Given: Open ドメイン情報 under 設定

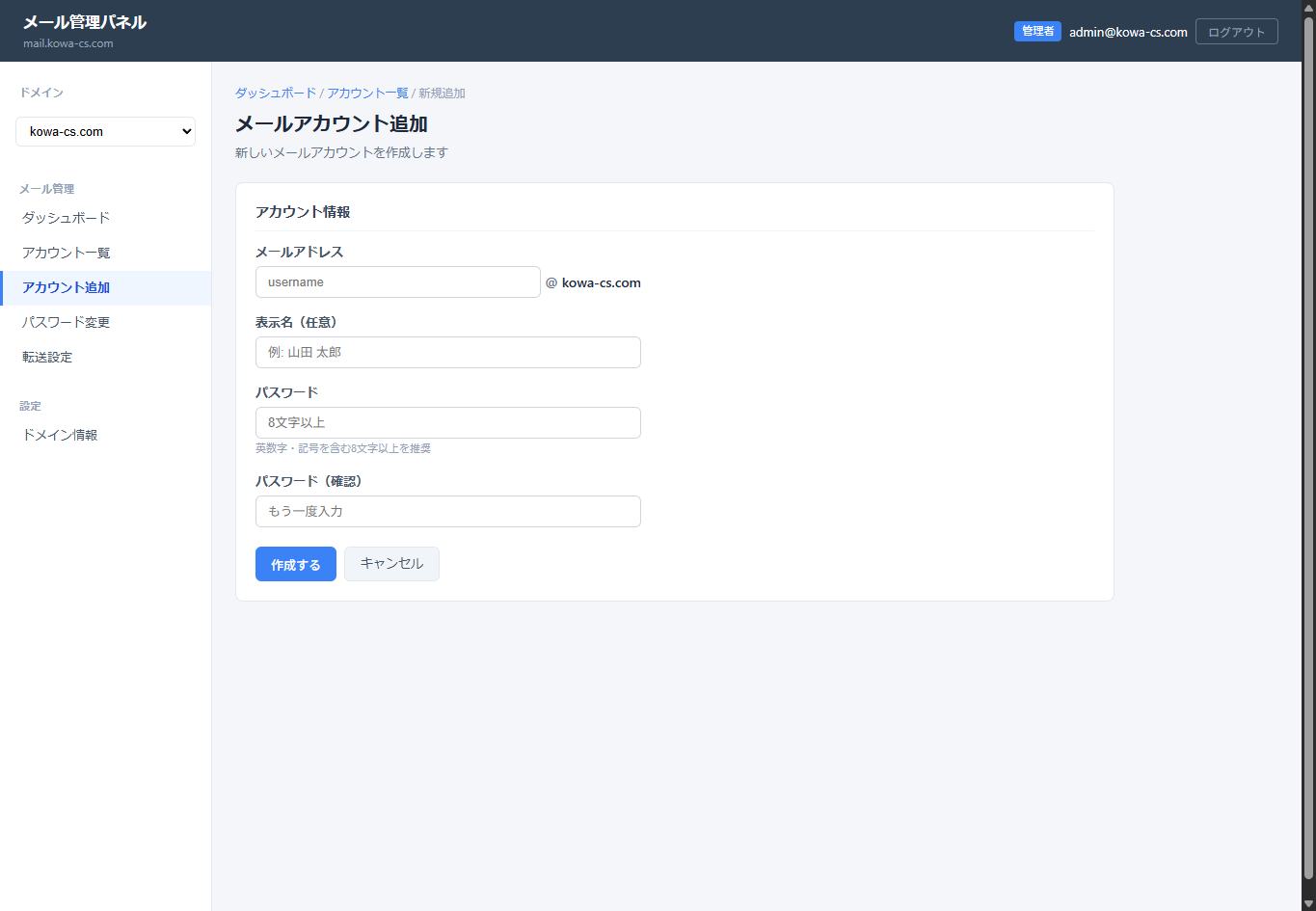Looking at the screenshot, I should tap(60, 435).
